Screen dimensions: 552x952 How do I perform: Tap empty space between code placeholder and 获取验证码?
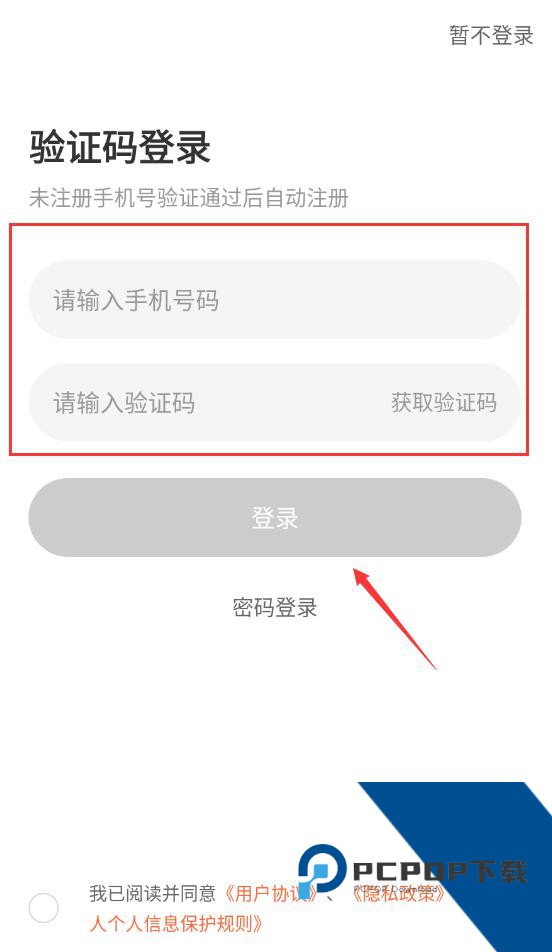[x=291, y=403]
